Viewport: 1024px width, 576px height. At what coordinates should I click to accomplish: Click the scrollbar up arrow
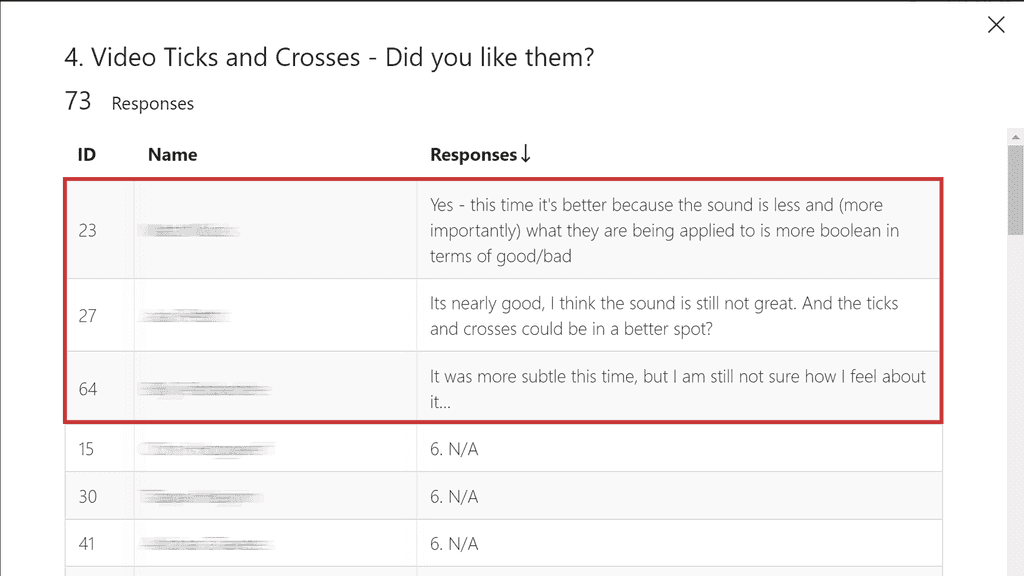1015,135
